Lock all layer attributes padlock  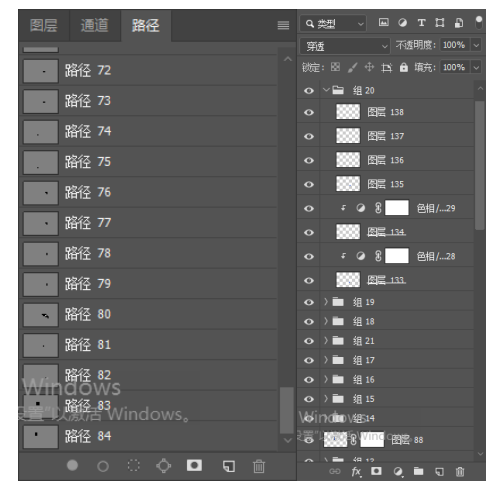pos(404,67)
